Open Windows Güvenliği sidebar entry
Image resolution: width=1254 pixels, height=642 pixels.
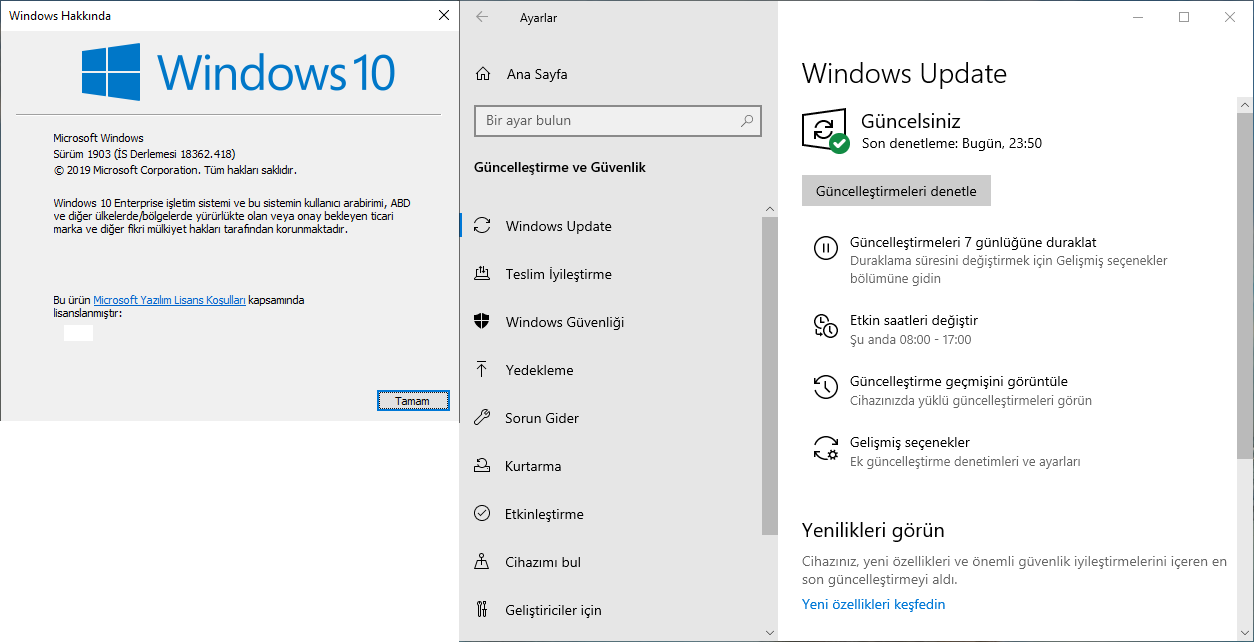tap(611, 322)
